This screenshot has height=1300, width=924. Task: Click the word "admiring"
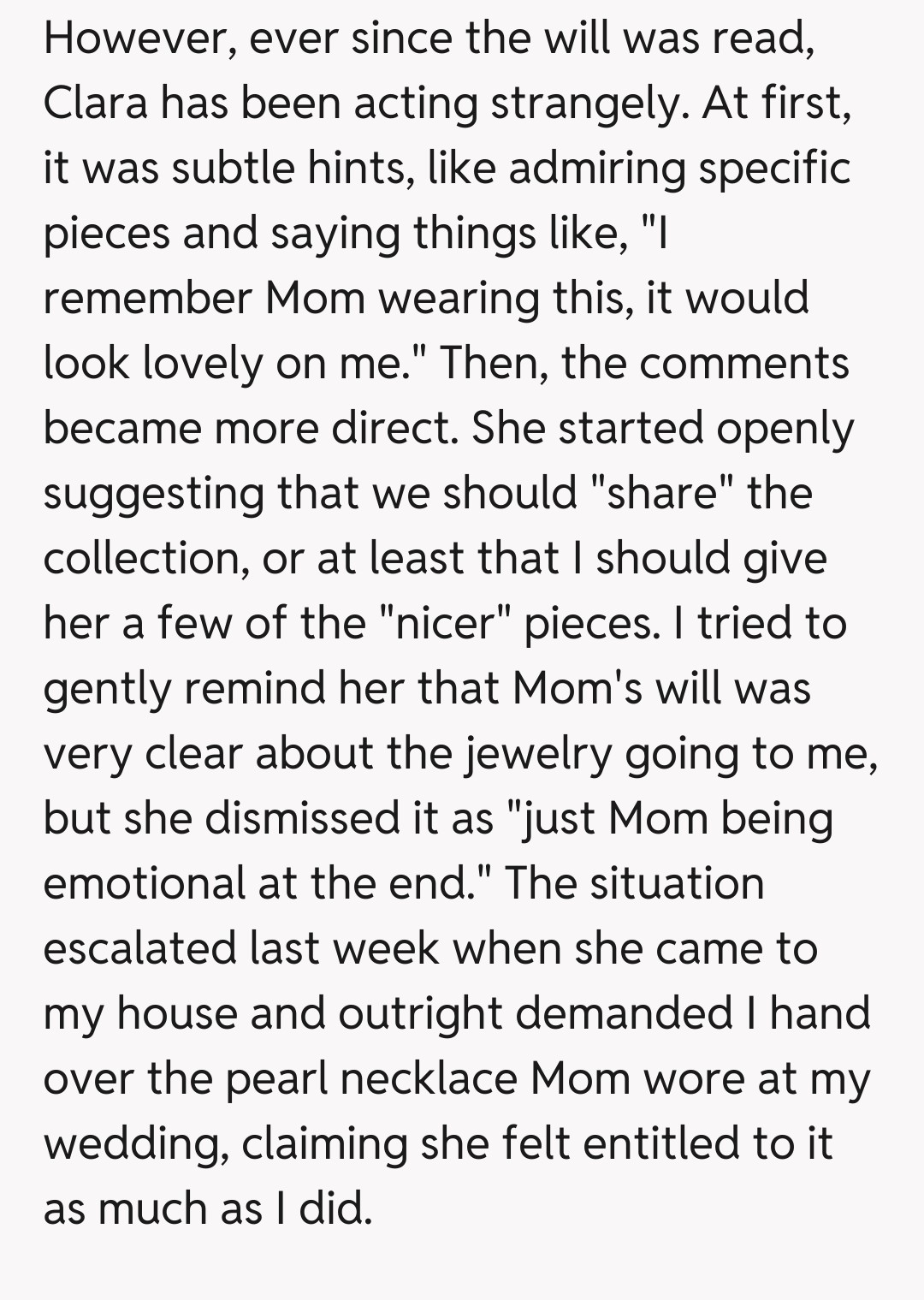click(597, 168)
